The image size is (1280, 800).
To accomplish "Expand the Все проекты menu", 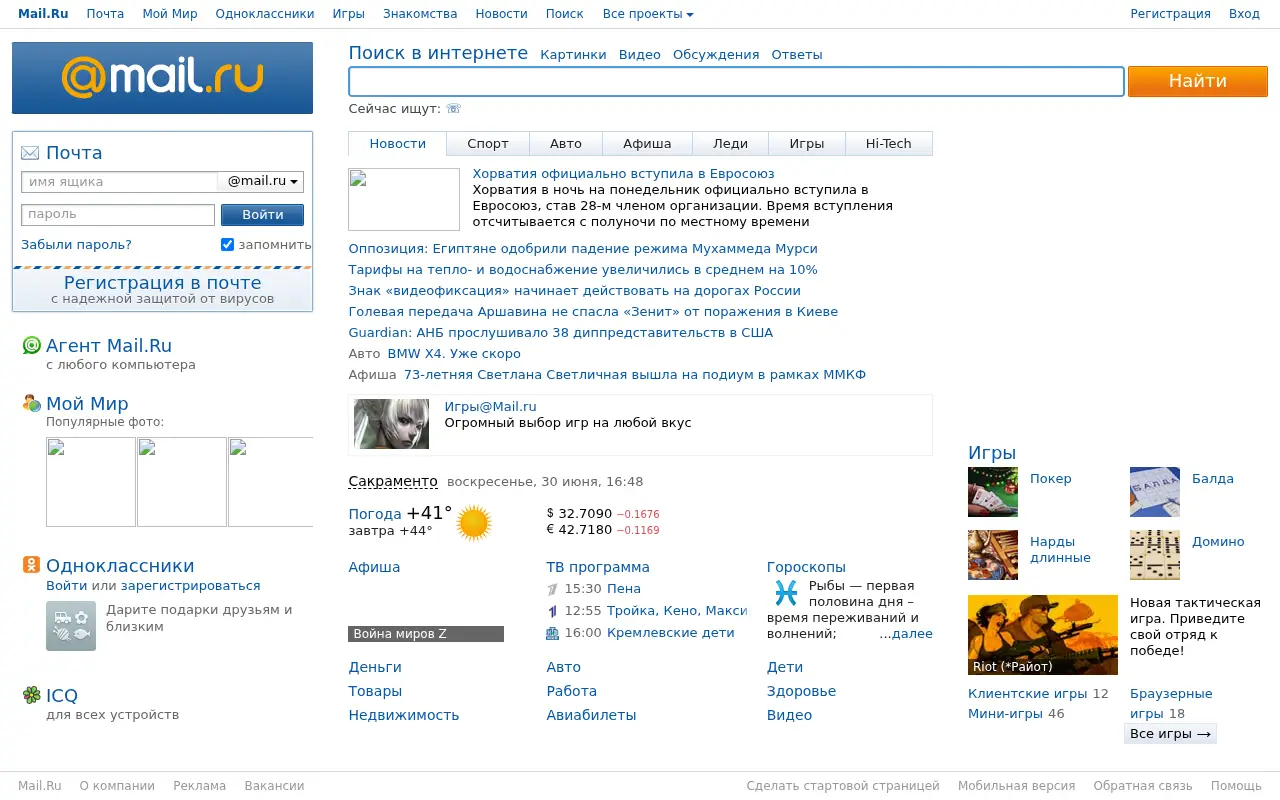I will click(648, 14).
